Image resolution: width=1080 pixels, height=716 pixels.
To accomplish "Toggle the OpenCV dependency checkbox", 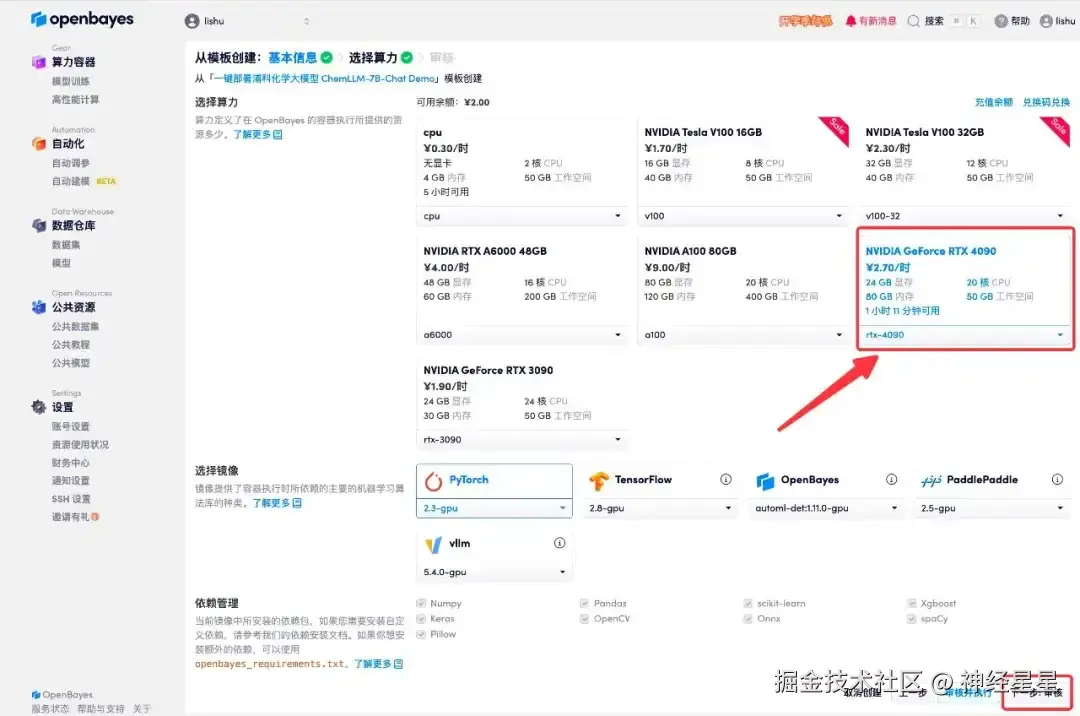I will point(584,619).
